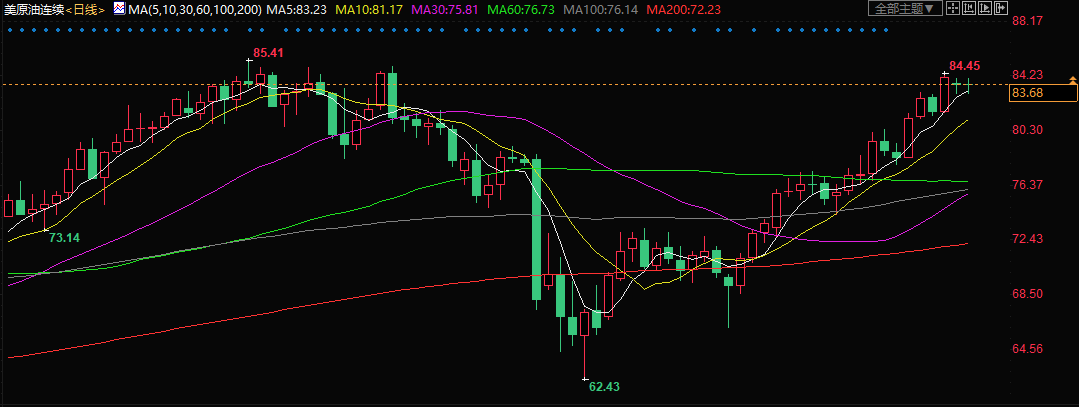Change the 日线 period selector
The image size is (1079, 407).
(x=86, y=9)
